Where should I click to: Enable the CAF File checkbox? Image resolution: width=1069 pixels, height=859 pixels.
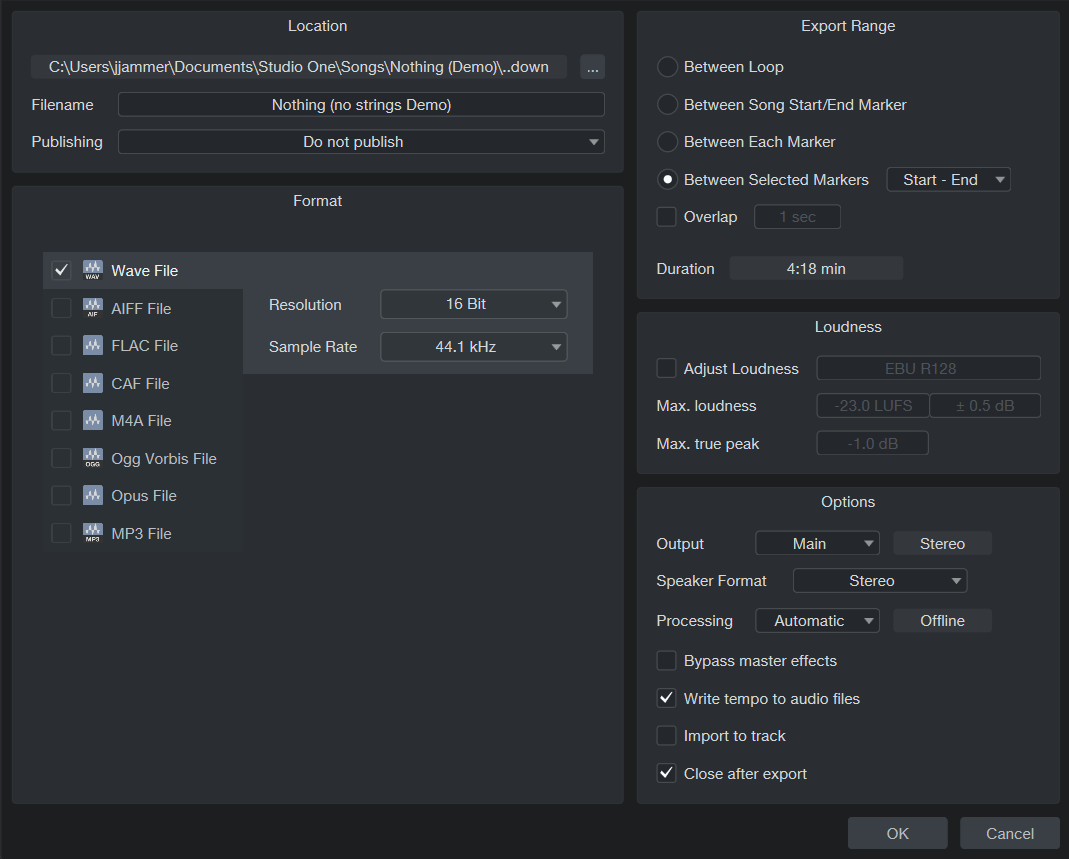(x=61, y=383)
